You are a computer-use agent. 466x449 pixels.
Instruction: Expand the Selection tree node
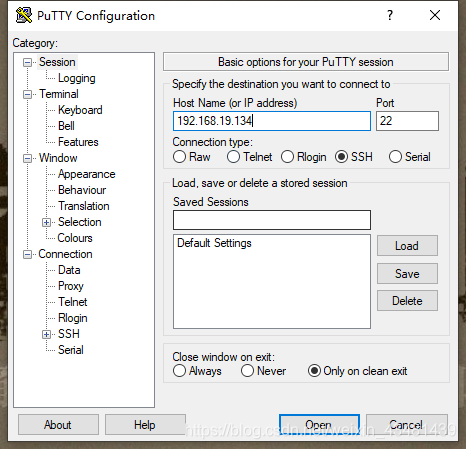(47, 222)
